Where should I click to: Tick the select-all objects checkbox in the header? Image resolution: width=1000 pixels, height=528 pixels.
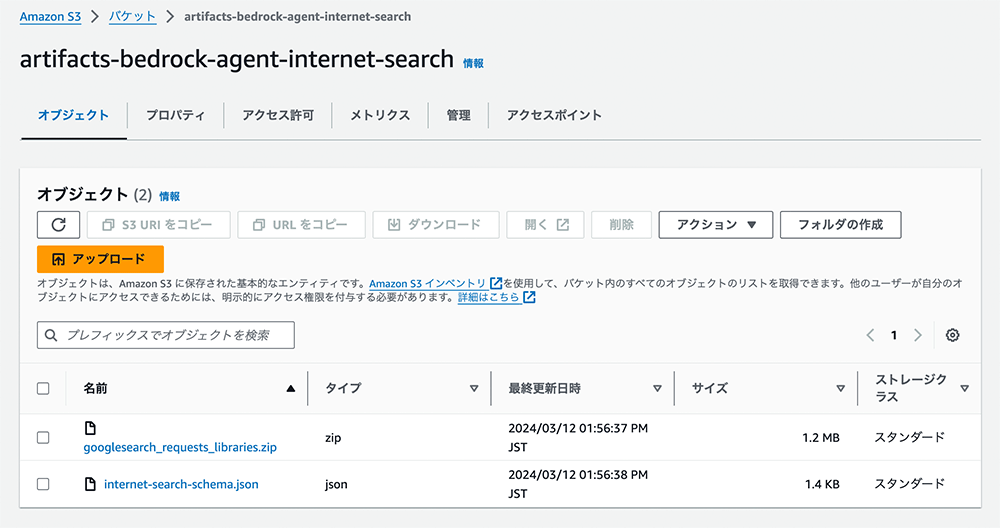(43, 388)
